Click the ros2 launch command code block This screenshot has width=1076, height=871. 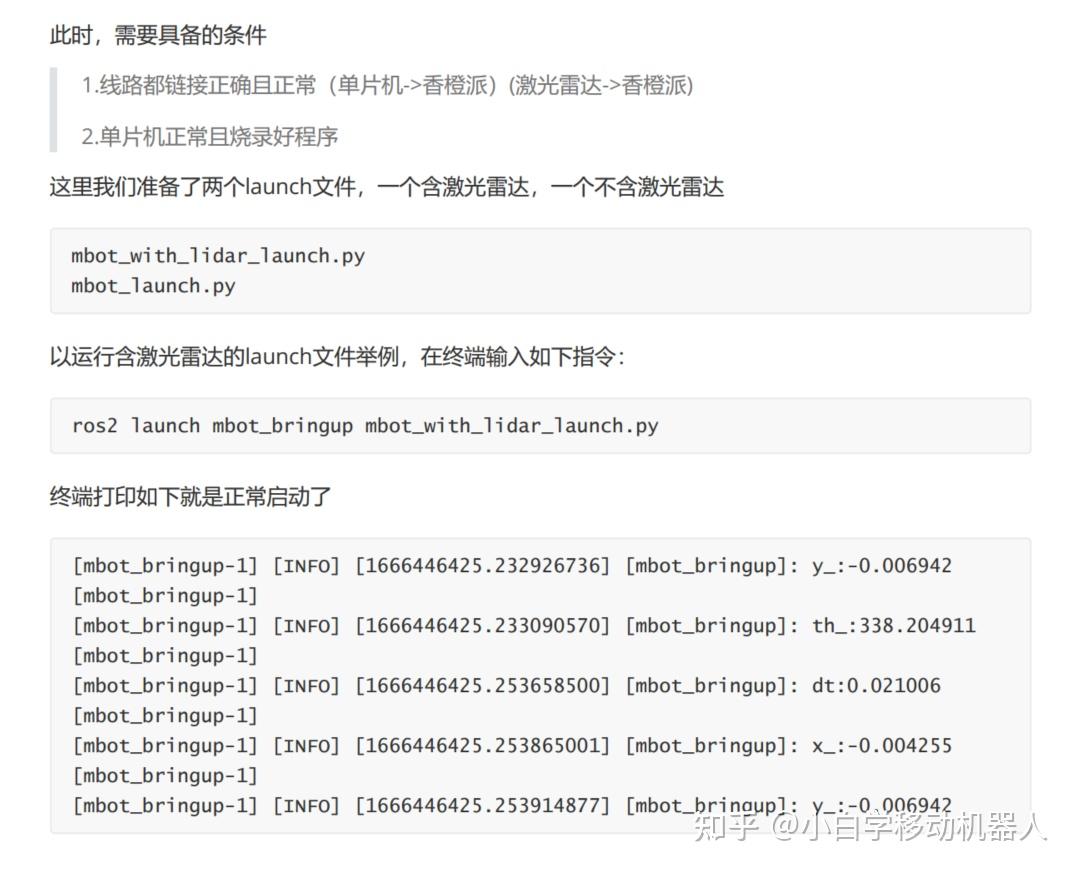366,425
